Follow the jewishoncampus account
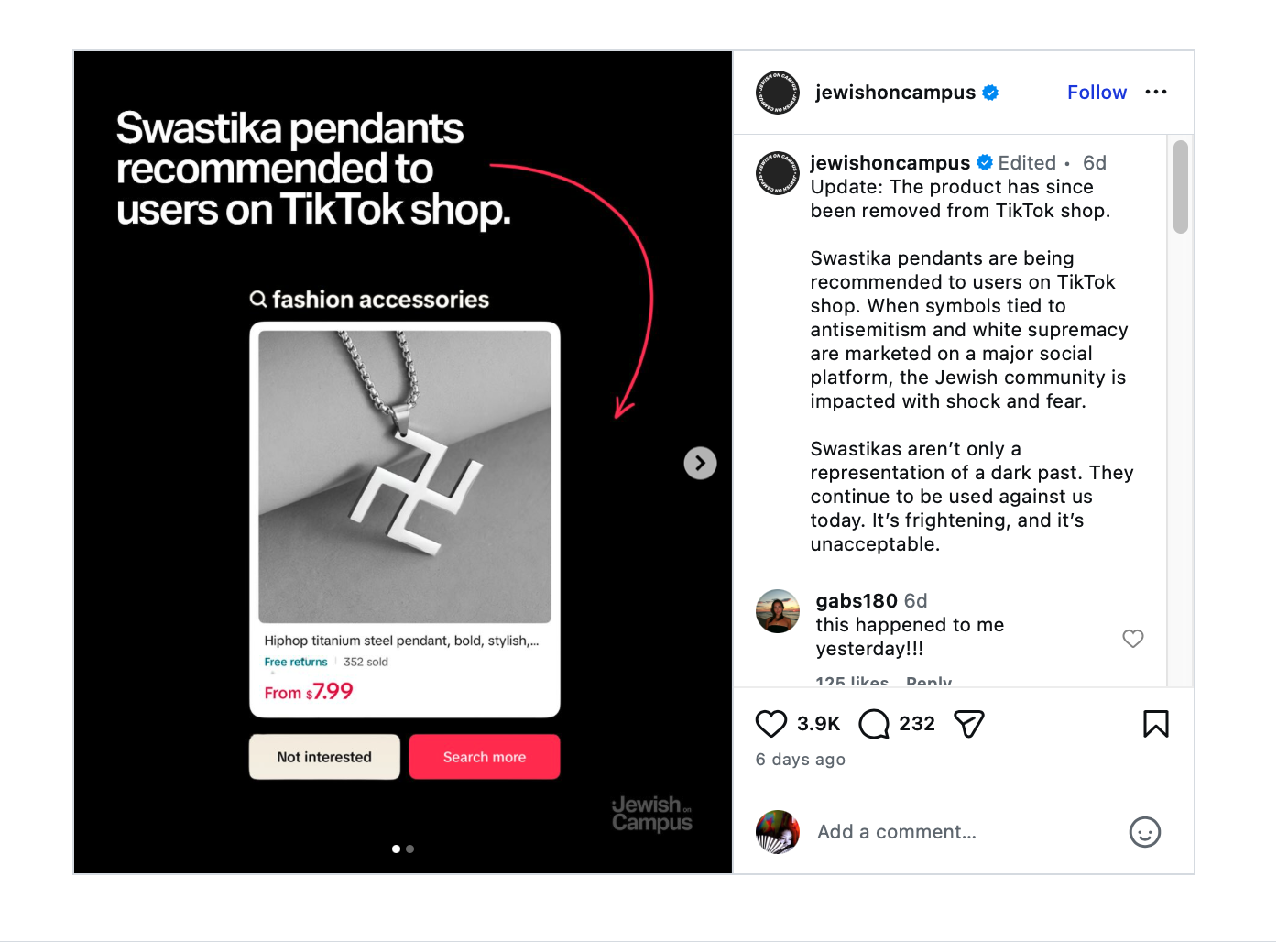 pyautogui.click(x=1097, y=93)
